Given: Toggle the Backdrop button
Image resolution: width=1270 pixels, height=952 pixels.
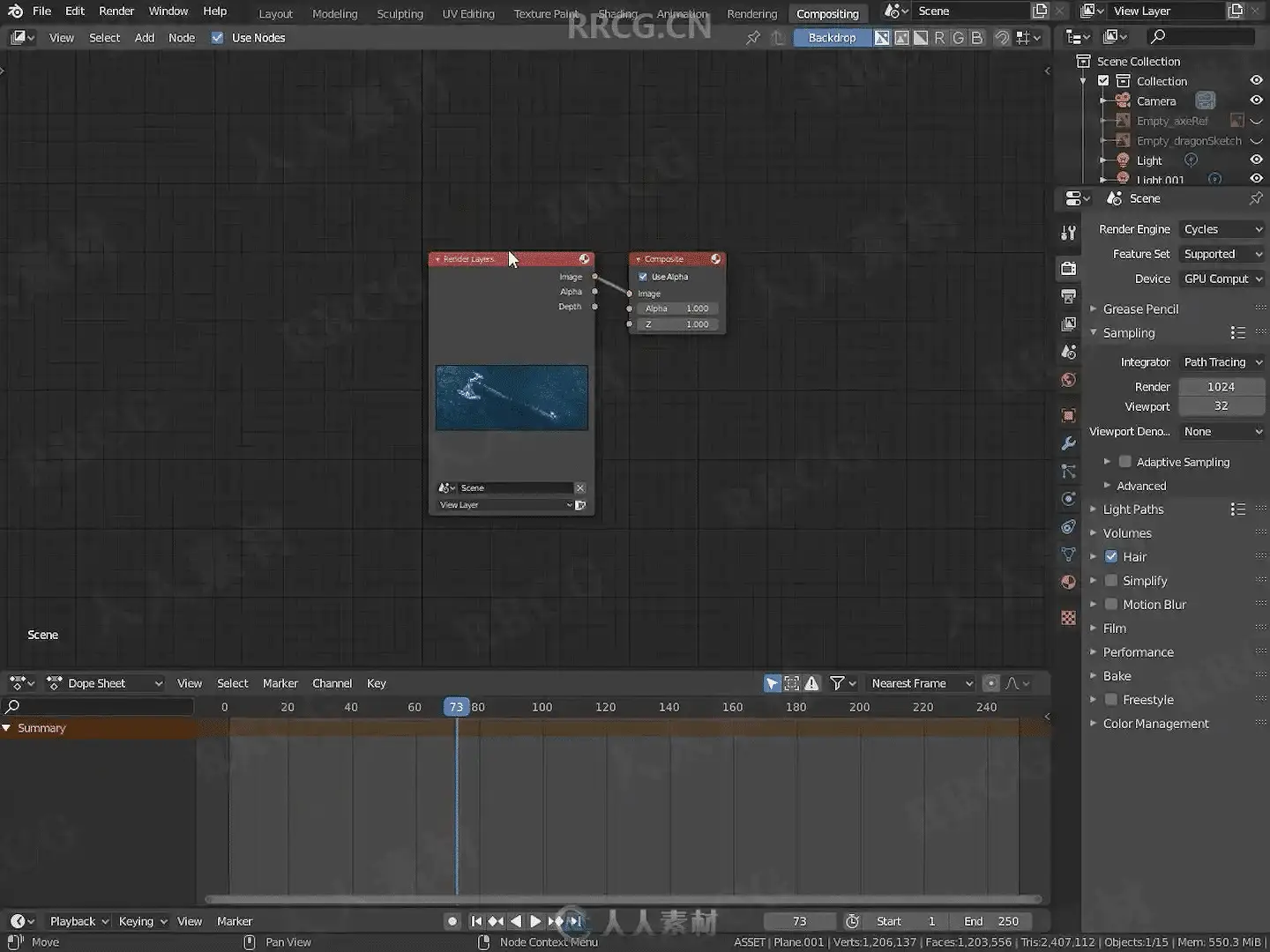Looking at the screenshot, I should point(832,38).
